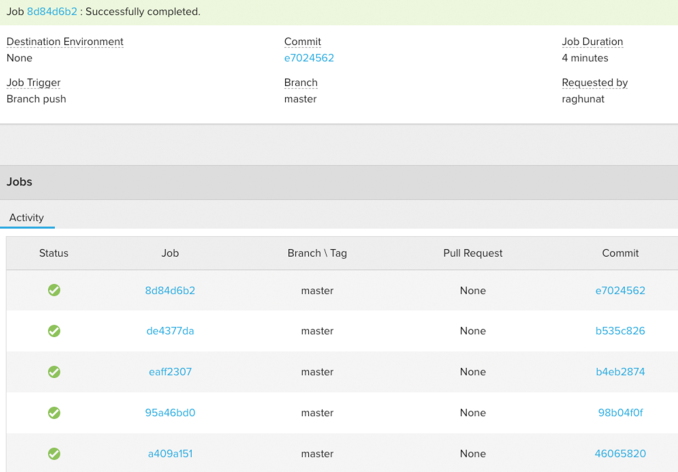Click the Pull Request column header
The width and height of the screenshot is (678, 472).
pyautogui.click(x=472, y=253)
